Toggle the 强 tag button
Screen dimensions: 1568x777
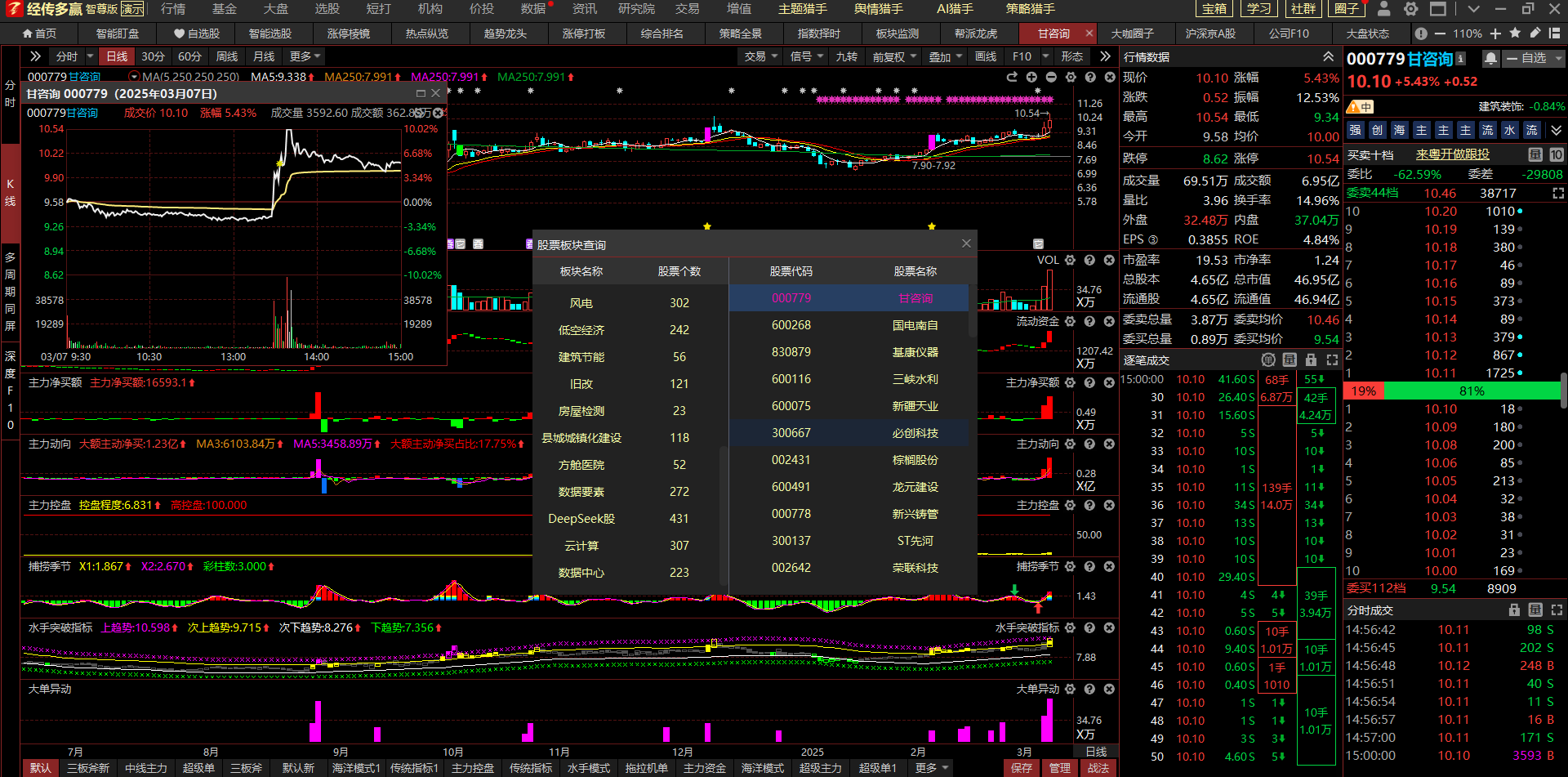[1356, 130]
